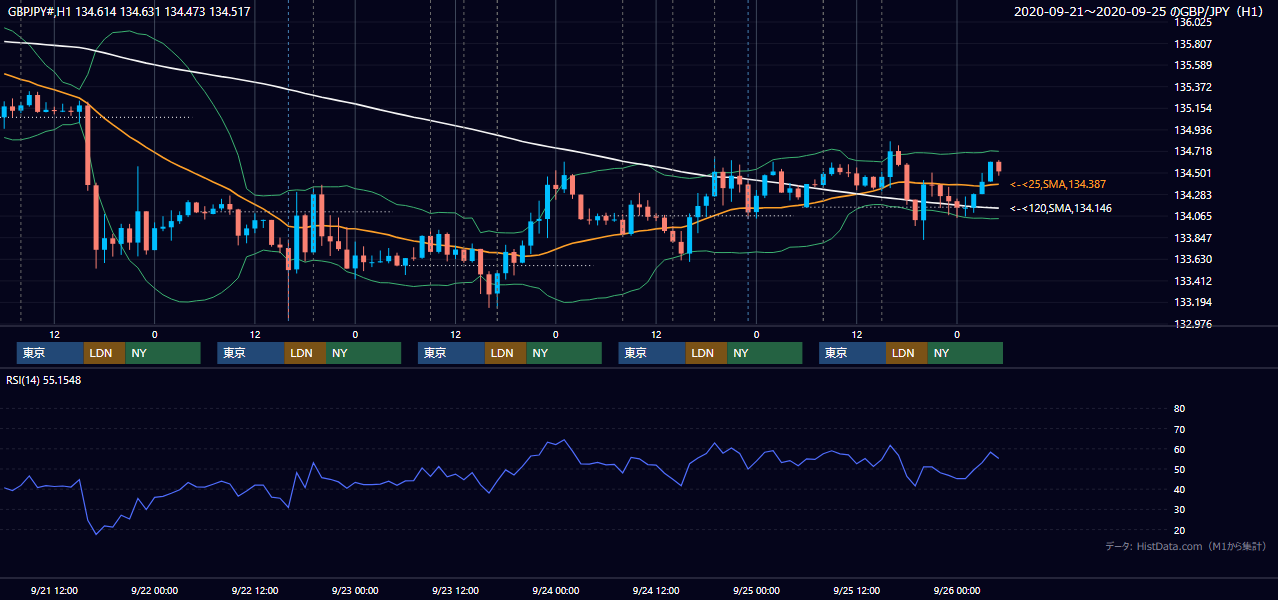The height and width of the screenshot is (600, 1278).
Task: Click the 133.194 price axis label
Action: (1195, 302)
